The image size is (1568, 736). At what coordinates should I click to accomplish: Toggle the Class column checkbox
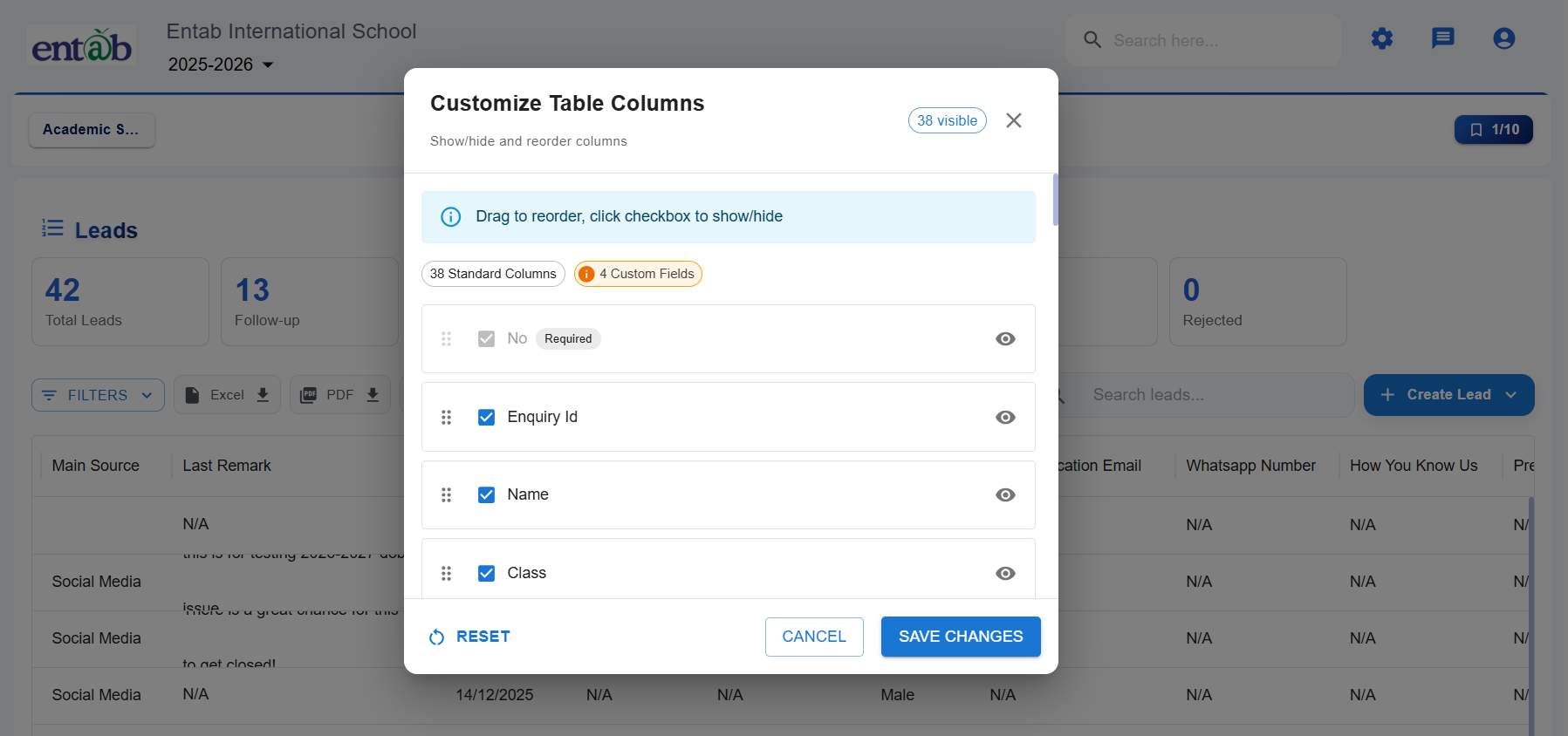tap(486, 573)
